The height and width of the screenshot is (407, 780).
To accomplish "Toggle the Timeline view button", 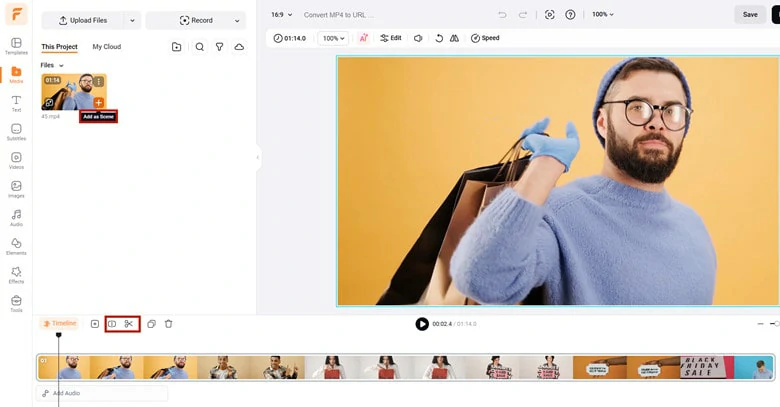I will click(60, 323).
